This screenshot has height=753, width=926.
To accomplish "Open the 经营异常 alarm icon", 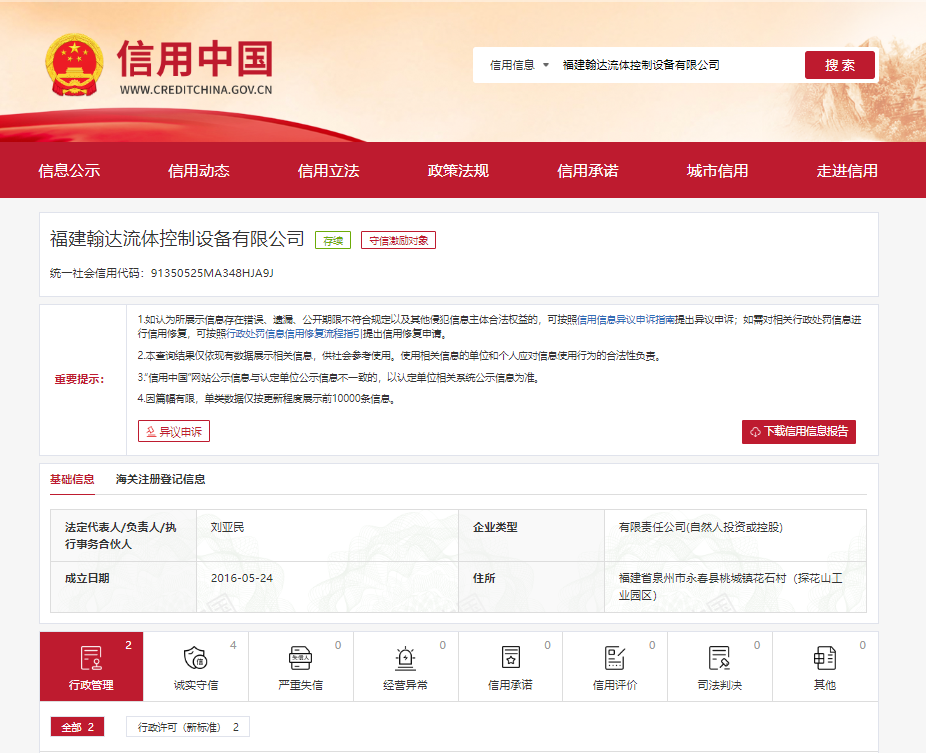I will (405, 658).
